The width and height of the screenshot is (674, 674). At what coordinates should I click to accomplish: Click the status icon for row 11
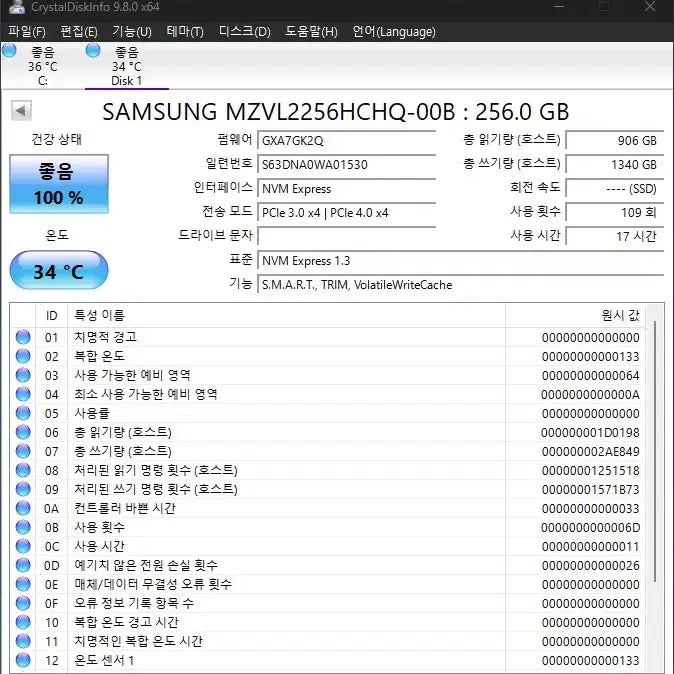pyautogui.click(x=23, y=641)
